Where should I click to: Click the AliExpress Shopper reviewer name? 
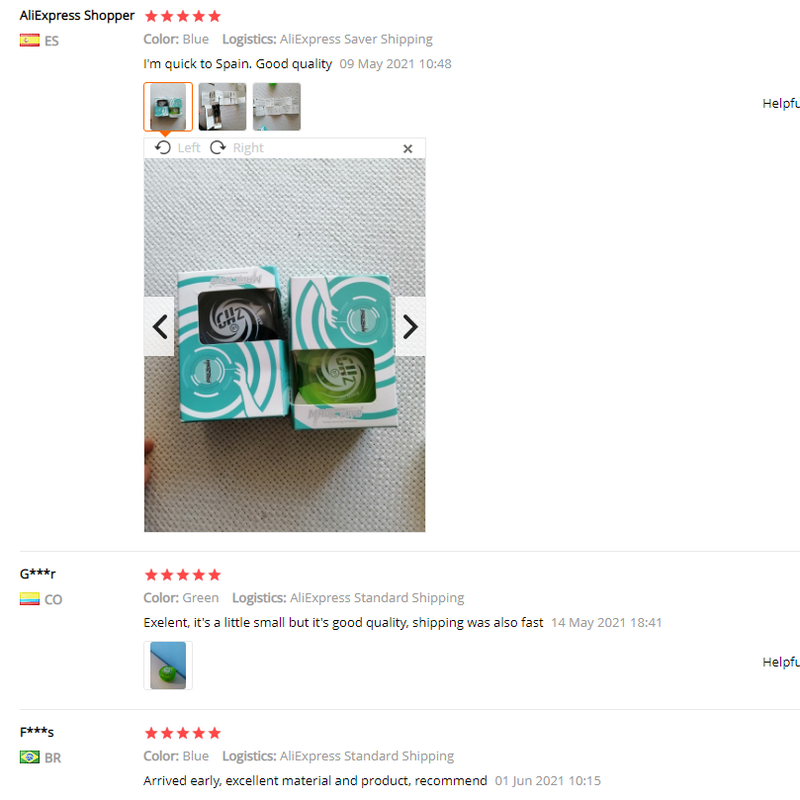tap(77, 15)
